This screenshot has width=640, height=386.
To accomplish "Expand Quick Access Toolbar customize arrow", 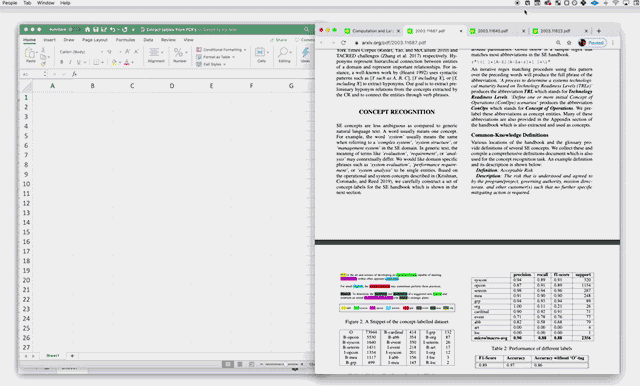I will (x=133, y=29).
